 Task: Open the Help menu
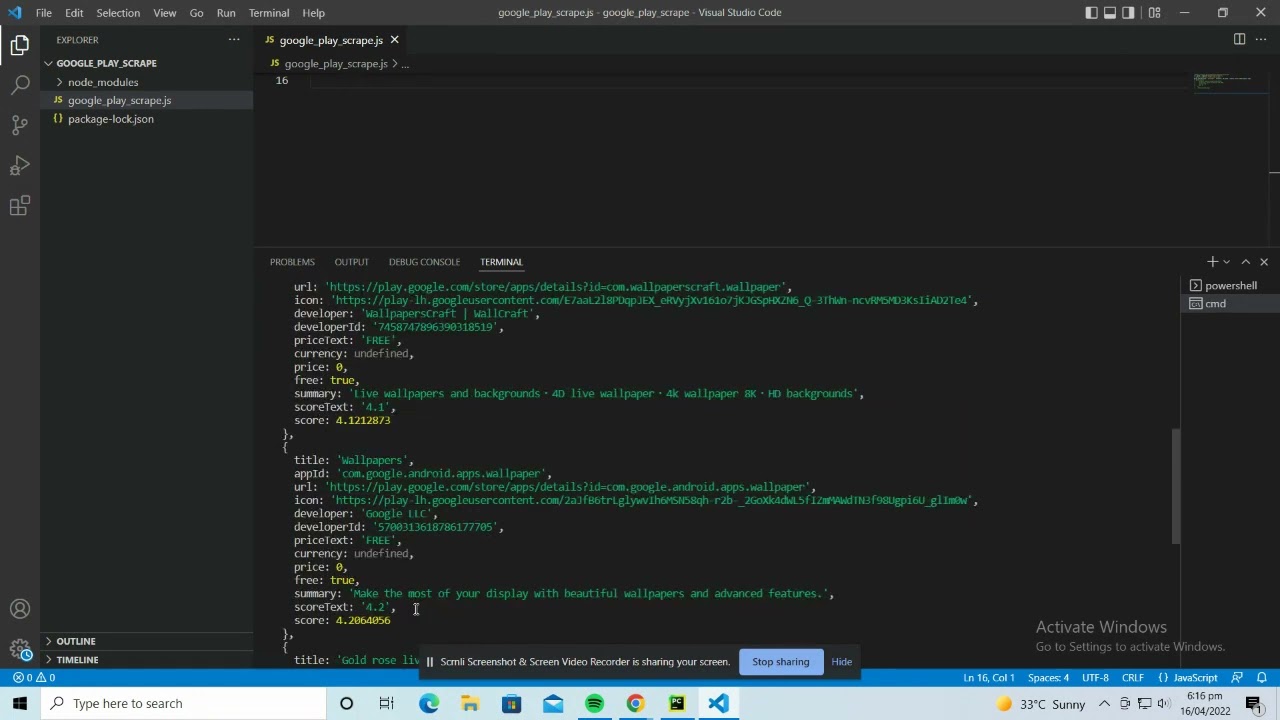(313, 13)
